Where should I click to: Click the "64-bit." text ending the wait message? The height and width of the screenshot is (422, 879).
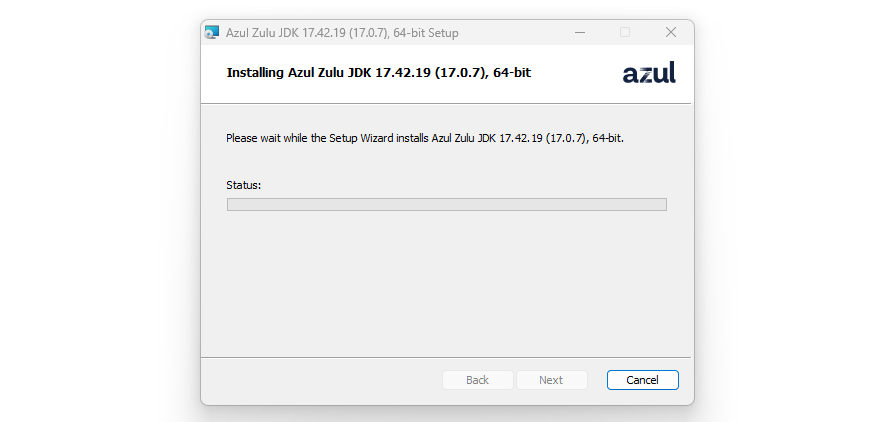click(x=608, y=138)
